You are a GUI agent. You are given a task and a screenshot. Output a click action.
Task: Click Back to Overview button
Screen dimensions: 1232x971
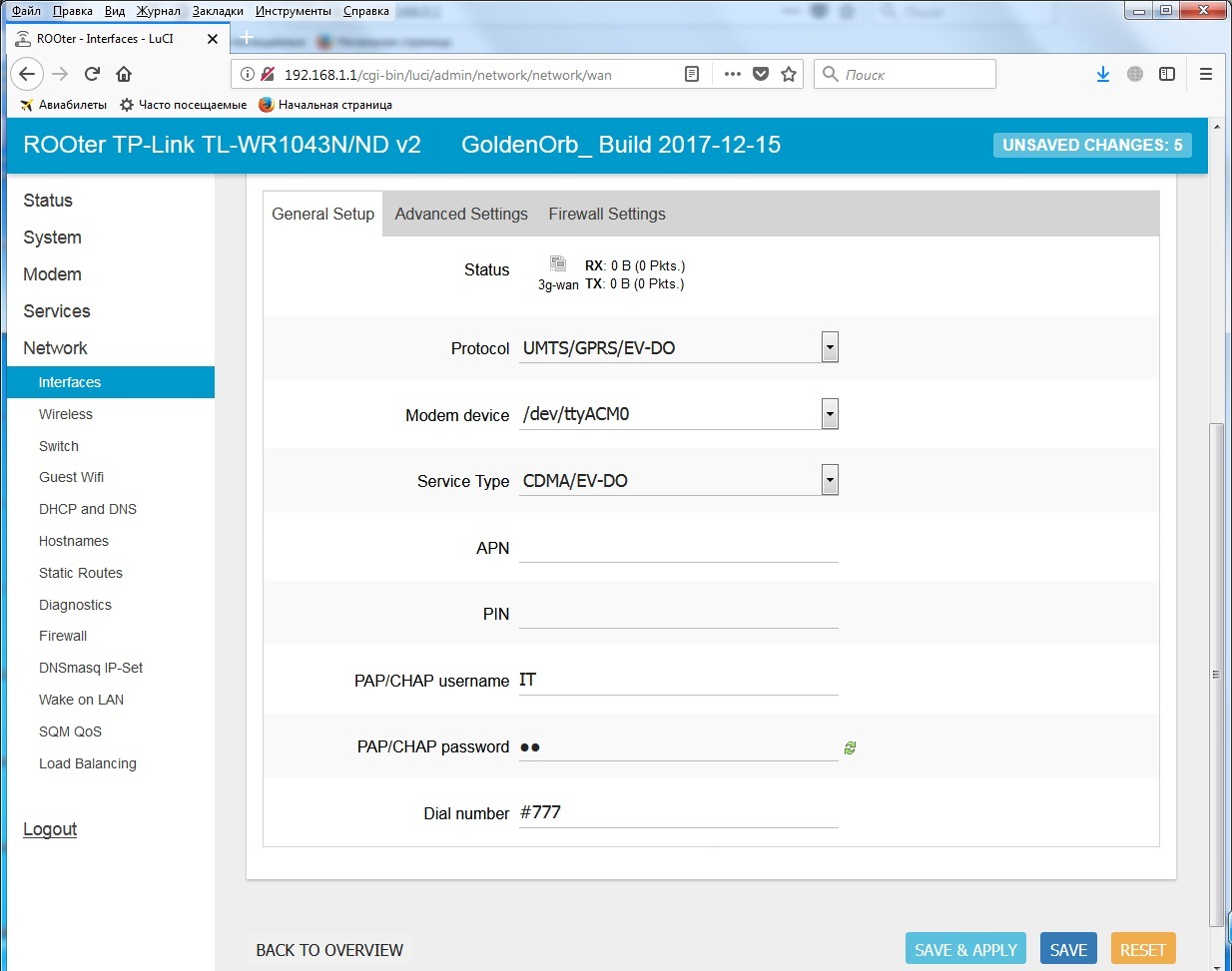coord(329,949)
